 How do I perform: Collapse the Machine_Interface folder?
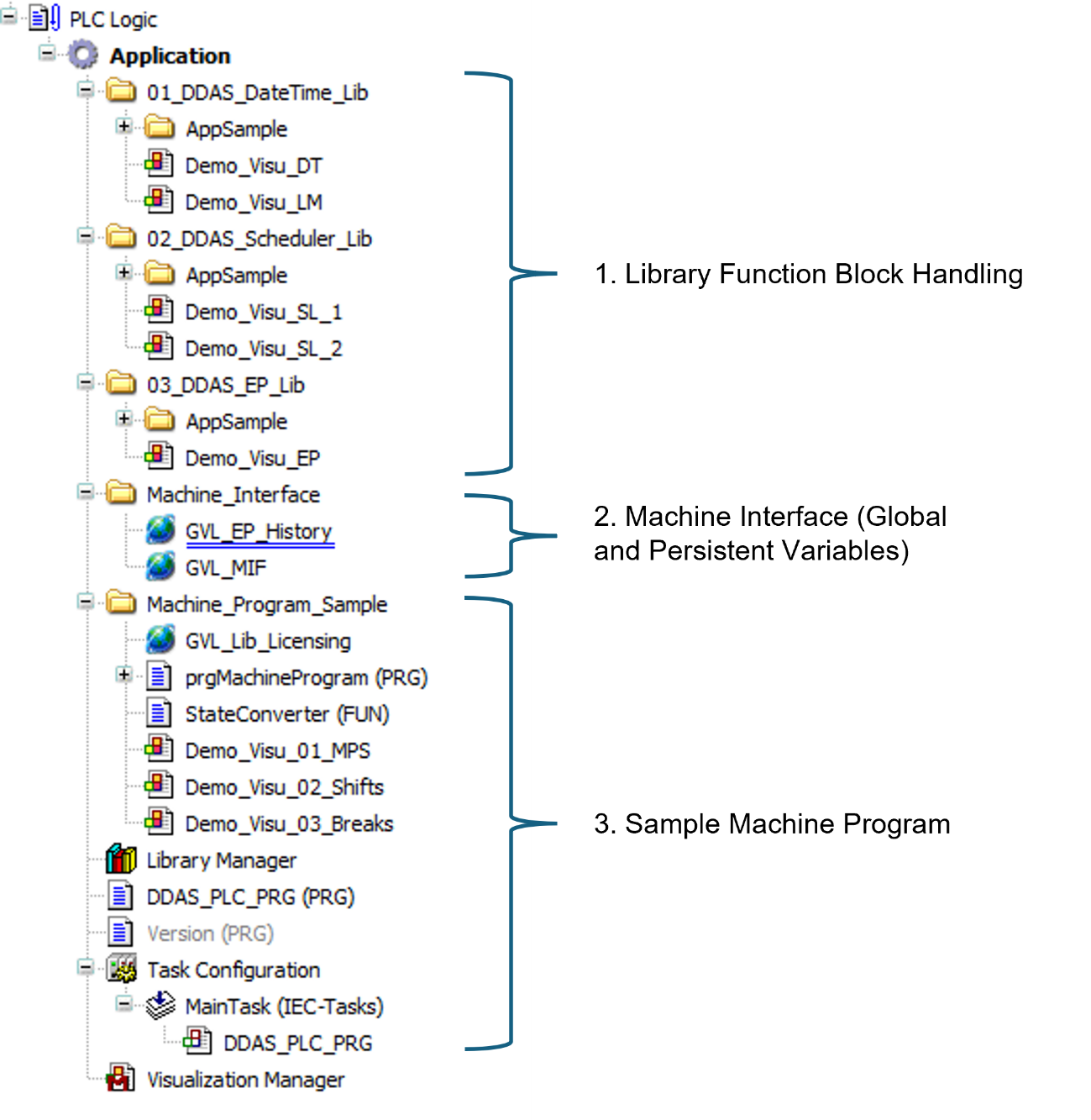point(86,492)
